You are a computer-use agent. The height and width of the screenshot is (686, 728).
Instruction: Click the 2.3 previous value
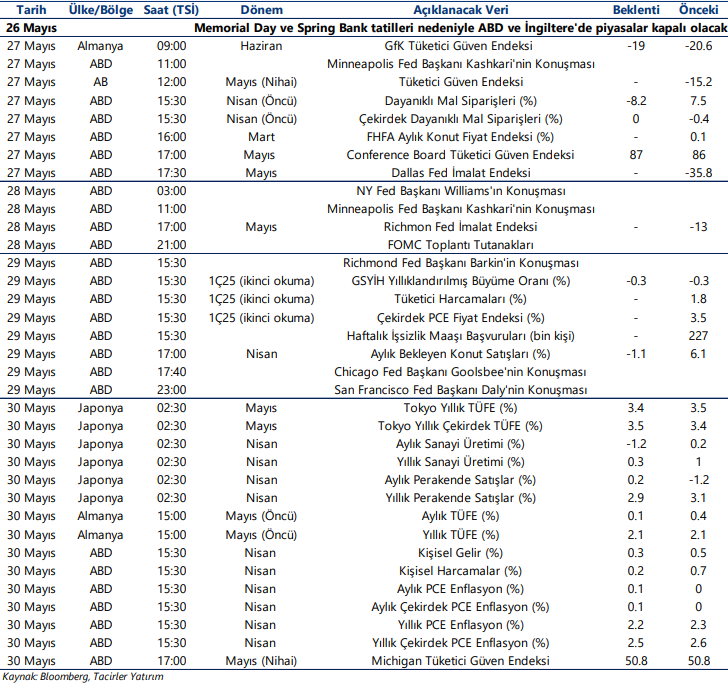(698, 625)
